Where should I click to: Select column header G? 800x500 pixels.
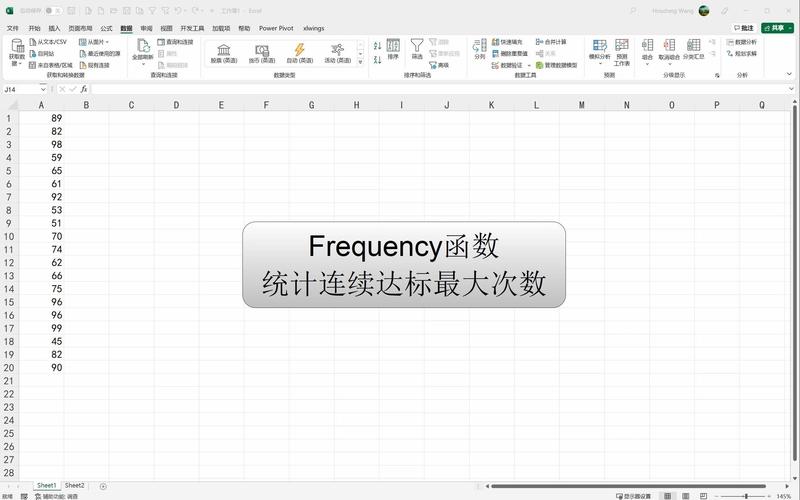pos(311,105)
